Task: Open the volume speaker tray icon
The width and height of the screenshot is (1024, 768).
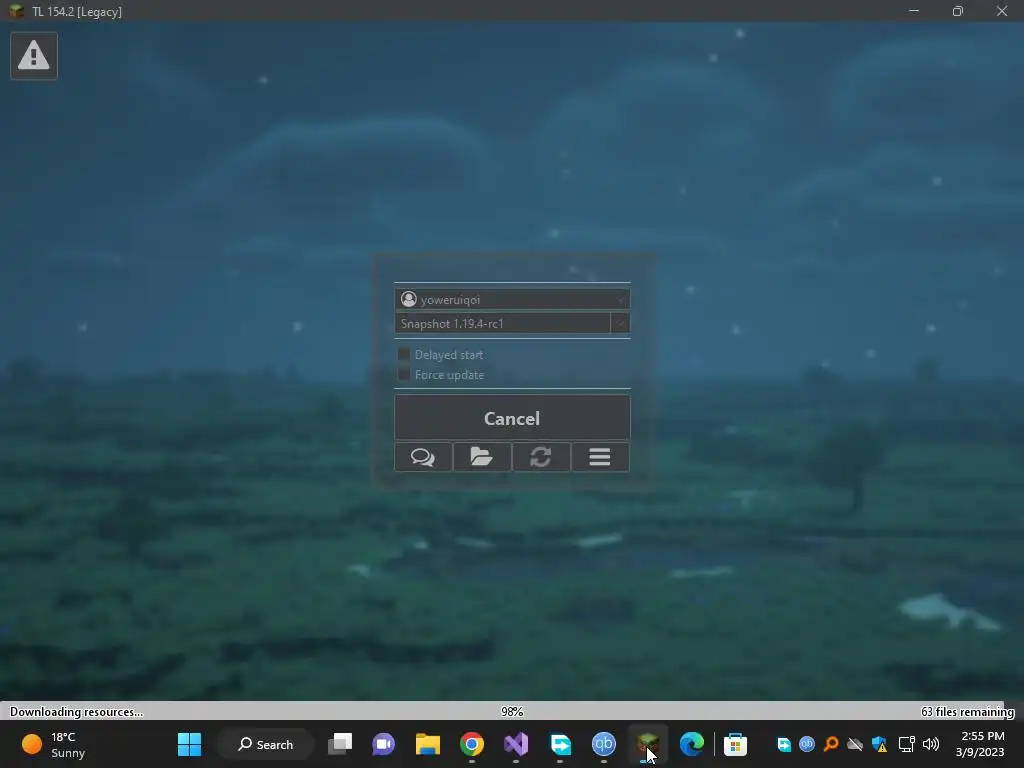Action: [x=931, y=744]
